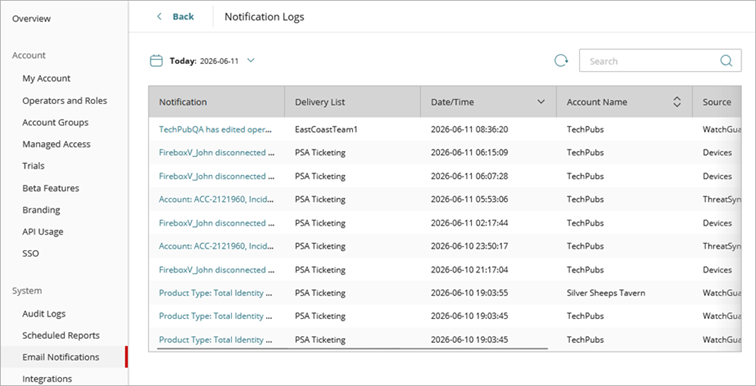Open Overview in the sidebar
This screenshot has width=756, height=386.
pos(31,19)
